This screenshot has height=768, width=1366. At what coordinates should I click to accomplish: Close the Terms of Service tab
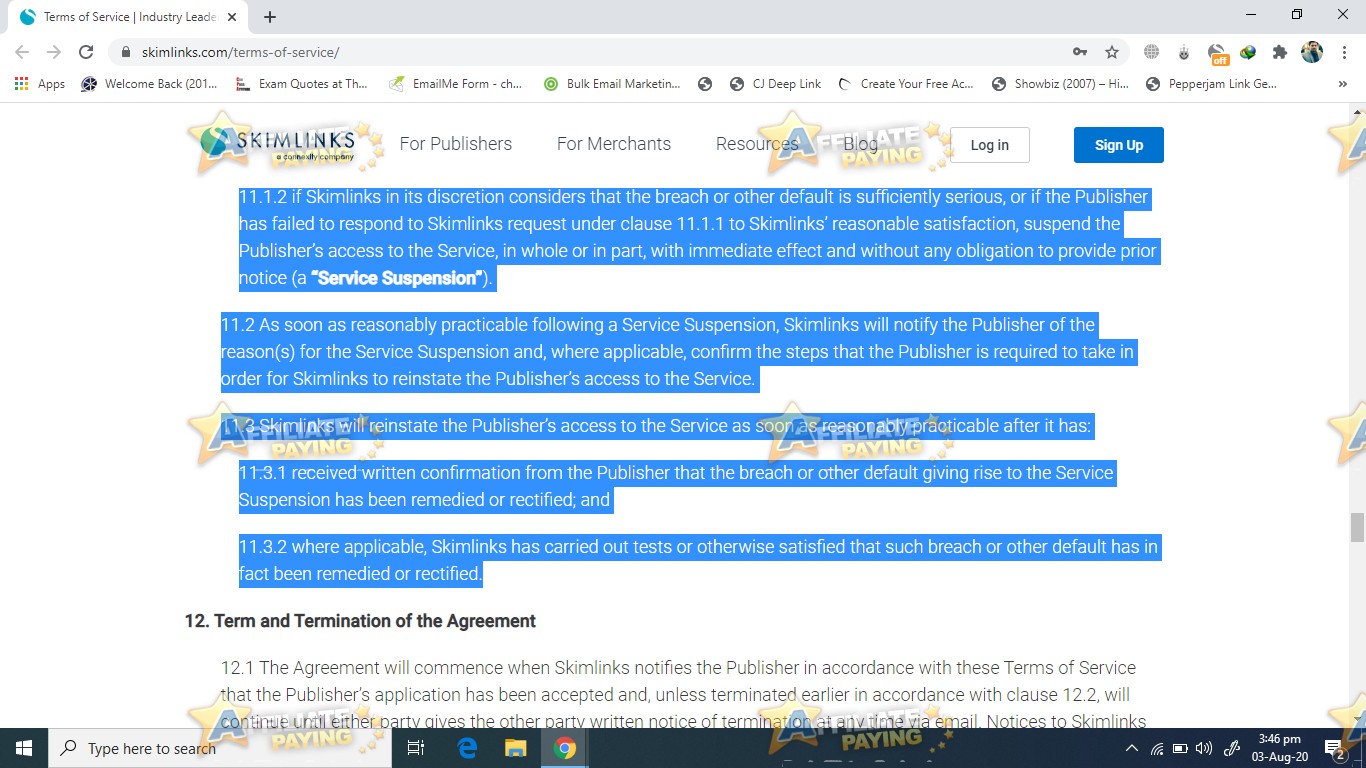click(x=232, y=17)
